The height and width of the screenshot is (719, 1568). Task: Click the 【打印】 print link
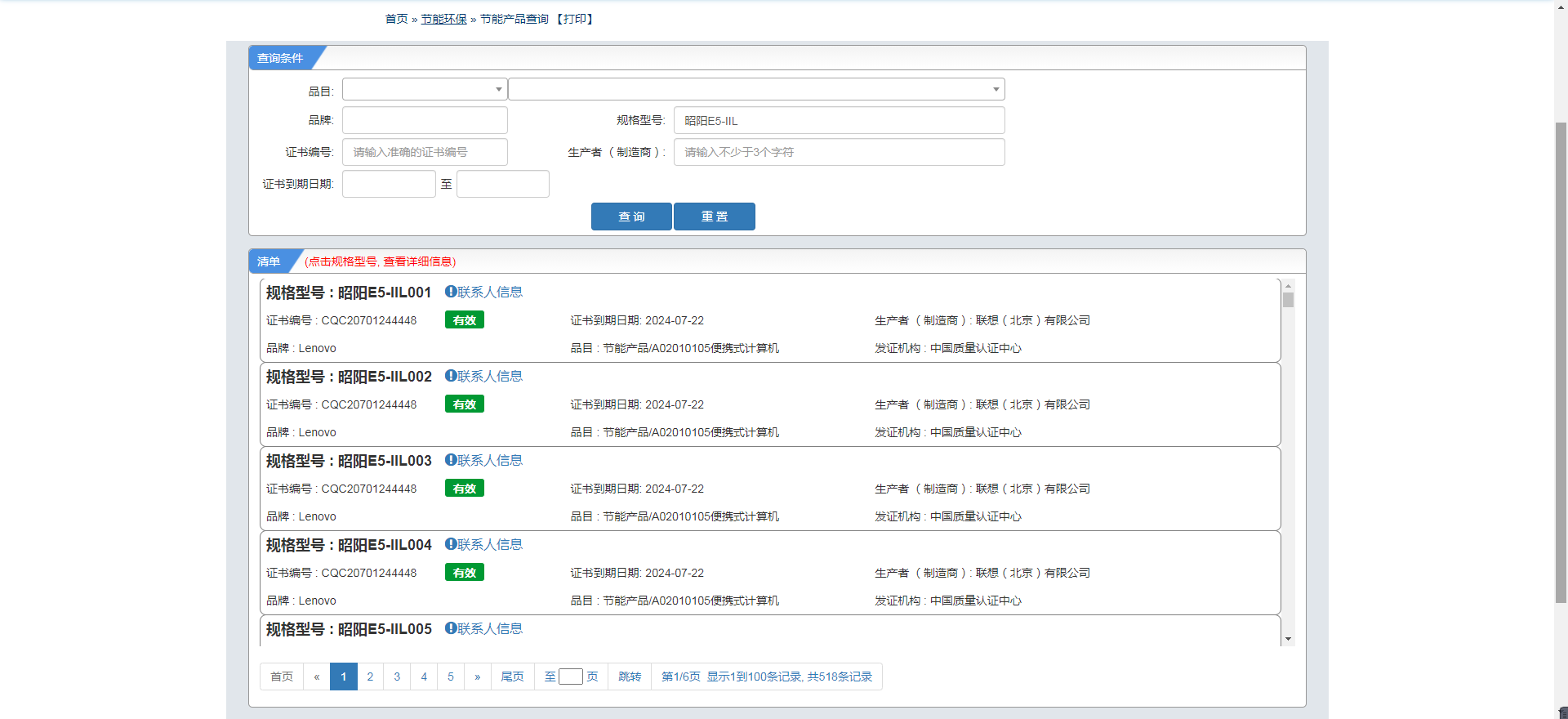pos(575,19)
